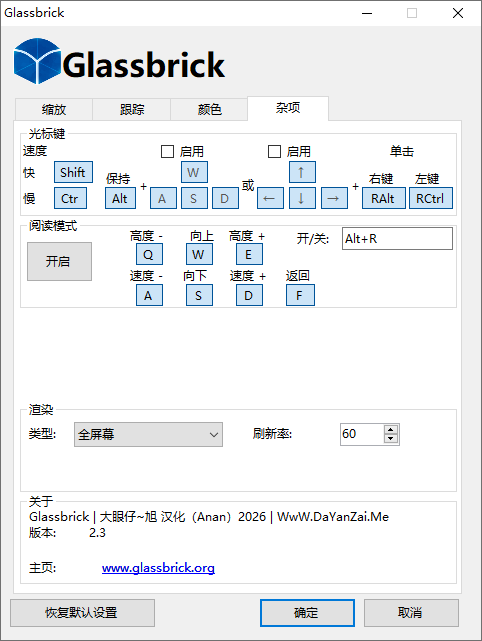Toggle arrow keys 启用 checkbox
The image size is (482, 641).
coord(274,152)
